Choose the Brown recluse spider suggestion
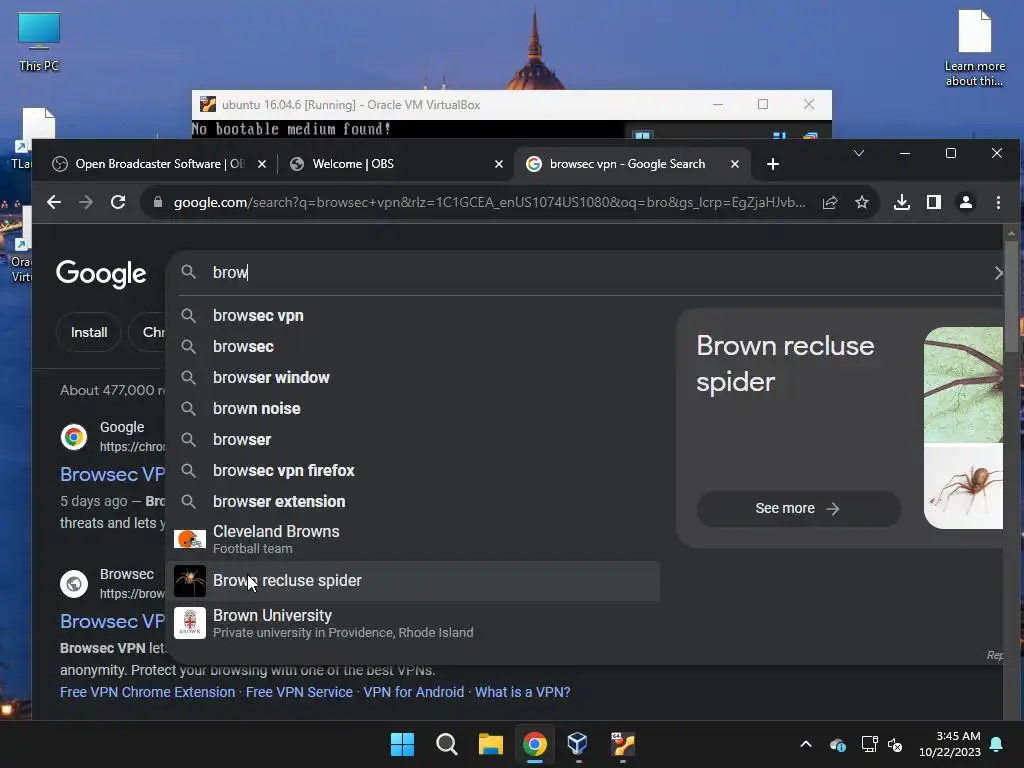Viewport: 1024px width, 768px height. tap(413, 581)
